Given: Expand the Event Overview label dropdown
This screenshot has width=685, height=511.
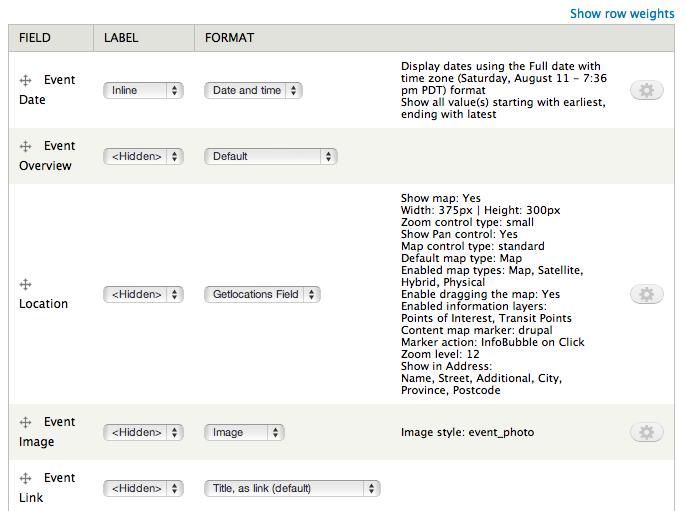Looking at the screenshot, I should tap(143, 156).
